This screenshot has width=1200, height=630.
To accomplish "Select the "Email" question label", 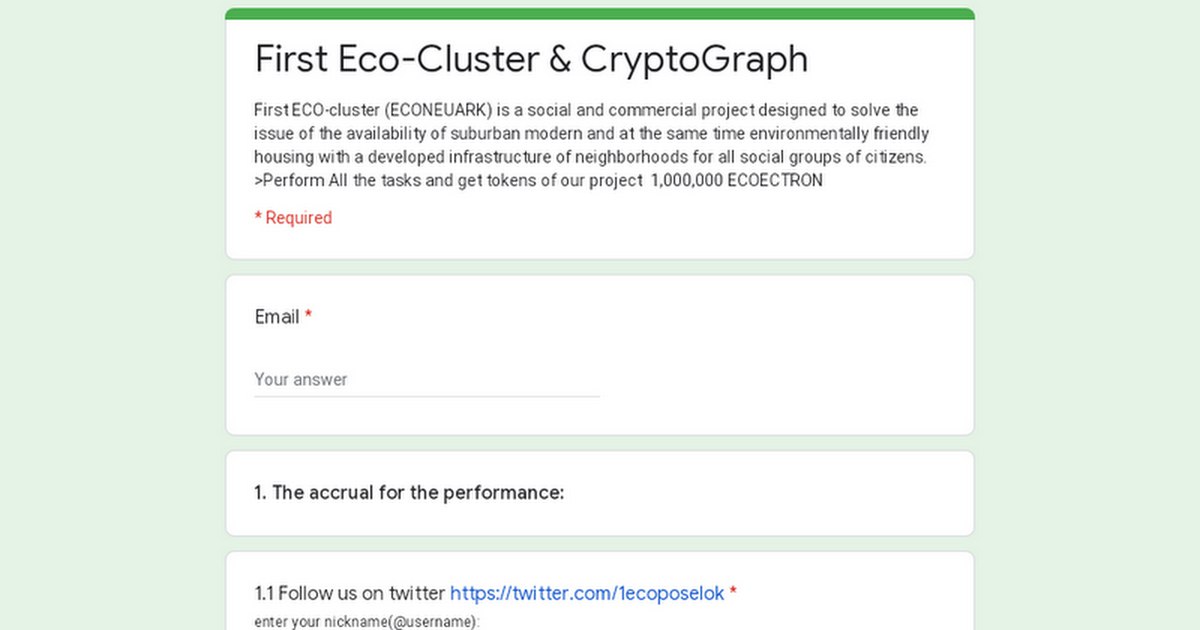I will click(277, 317).
